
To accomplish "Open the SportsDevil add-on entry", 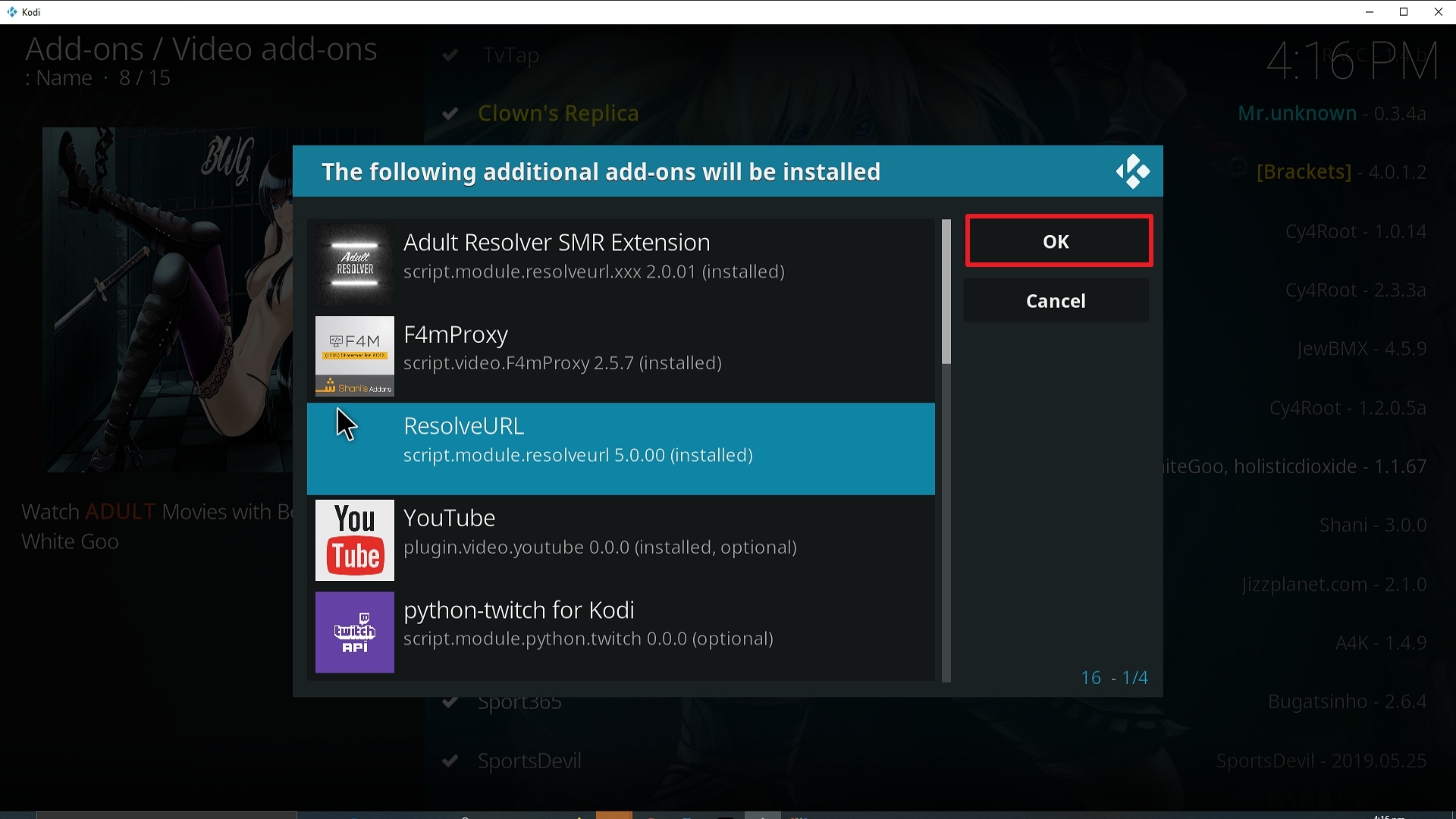I will click(x=529, y=761).
